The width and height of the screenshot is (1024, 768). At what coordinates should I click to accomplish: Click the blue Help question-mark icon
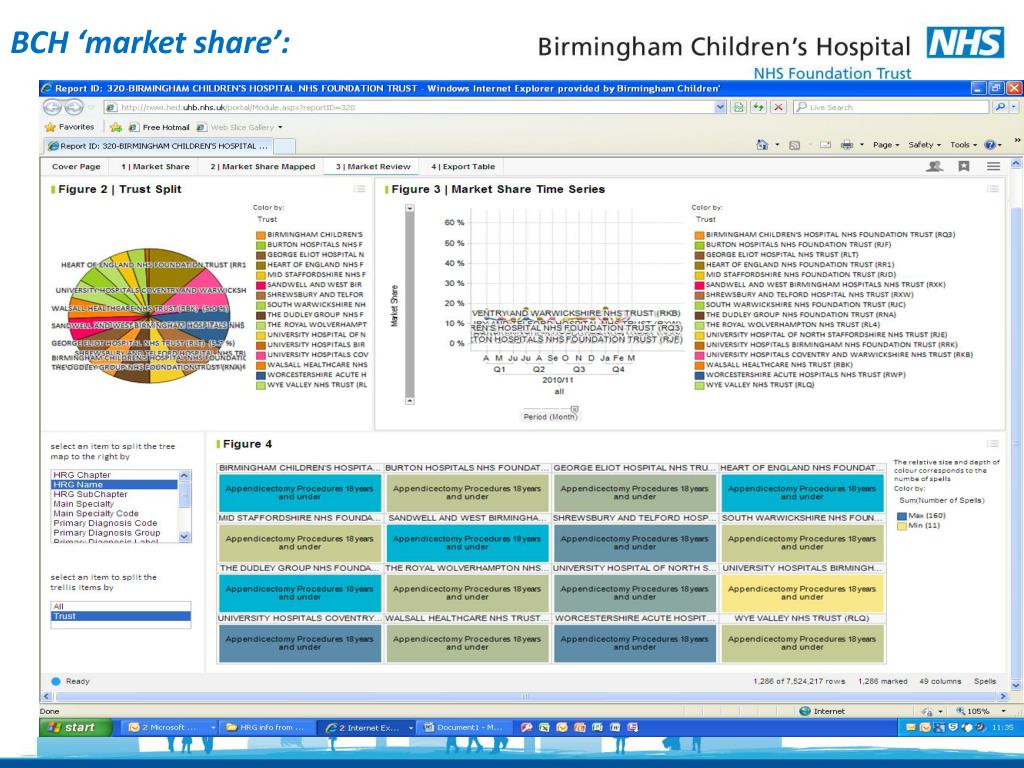click(990, 145)
